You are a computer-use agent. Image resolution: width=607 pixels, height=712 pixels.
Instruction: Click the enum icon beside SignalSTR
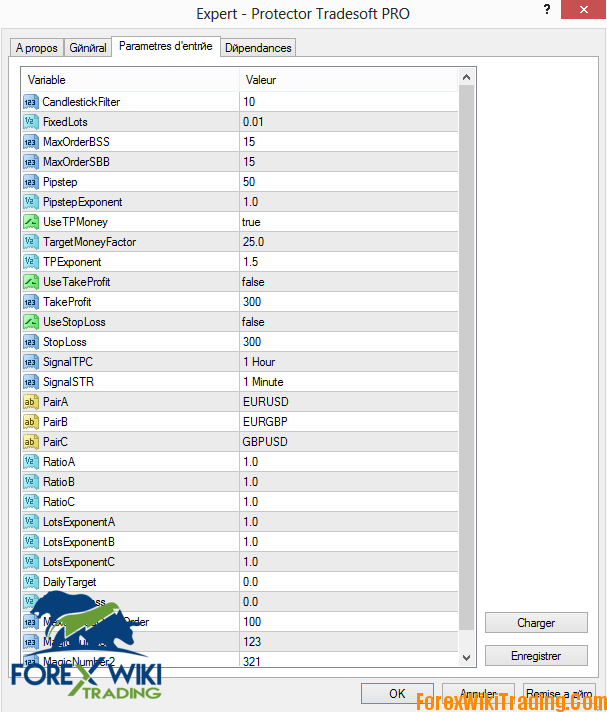(x=30, y=382)
